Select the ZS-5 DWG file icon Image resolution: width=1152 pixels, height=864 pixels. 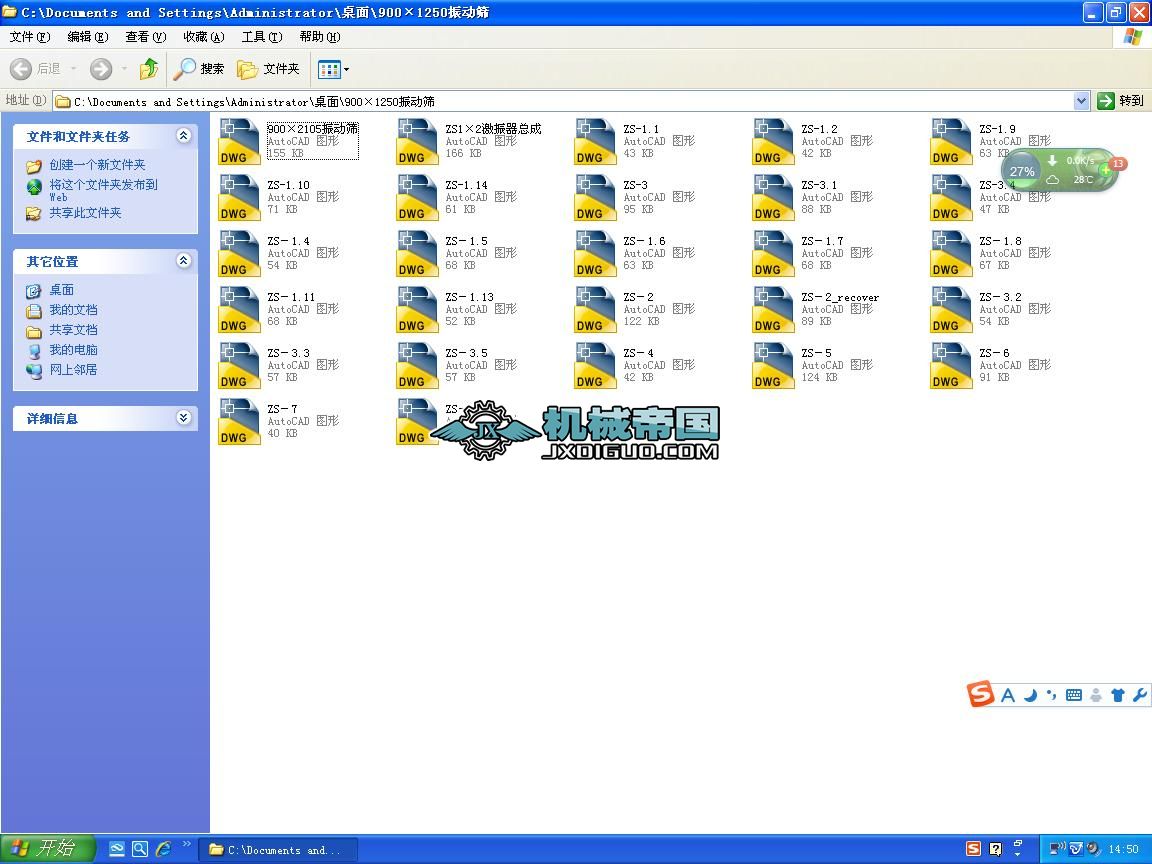(773, 365)
